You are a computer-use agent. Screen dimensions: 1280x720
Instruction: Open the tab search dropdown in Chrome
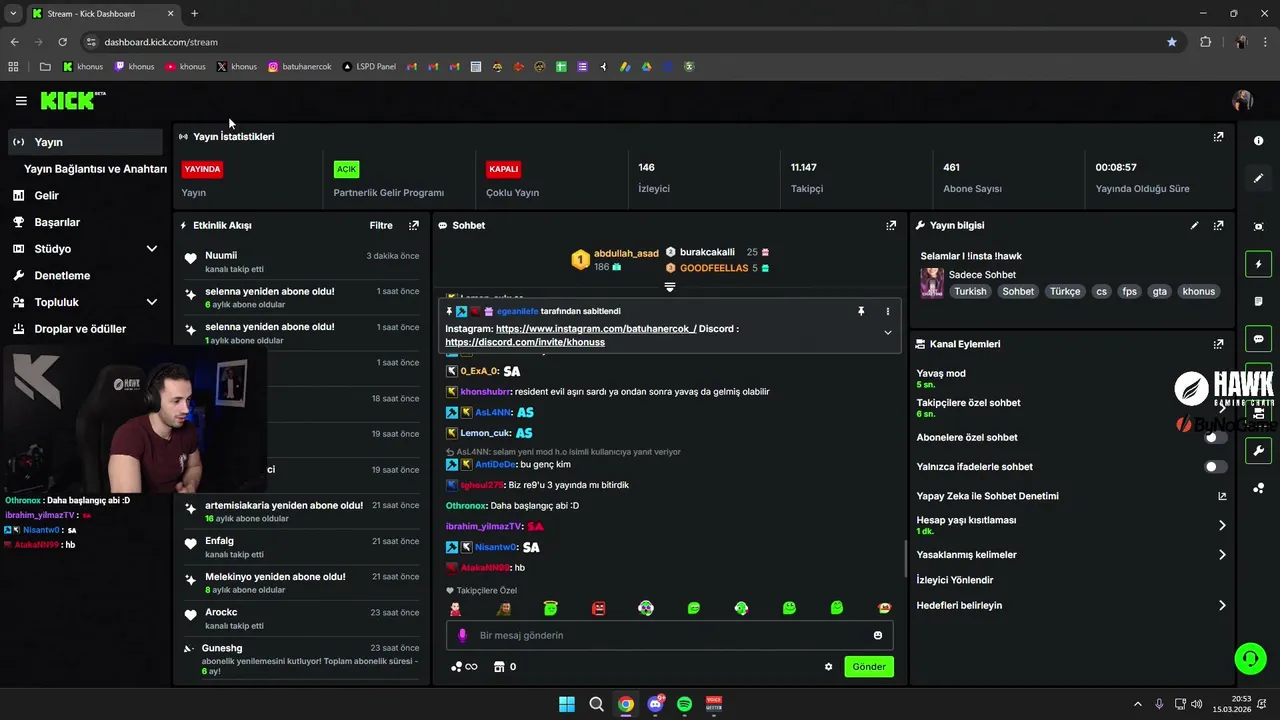tap(13, 13)
